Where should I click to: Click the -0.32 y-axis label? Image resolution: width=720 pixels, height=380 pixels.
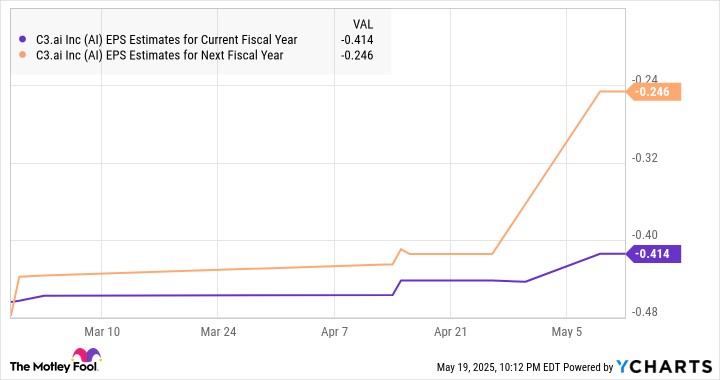pos(645,158)
